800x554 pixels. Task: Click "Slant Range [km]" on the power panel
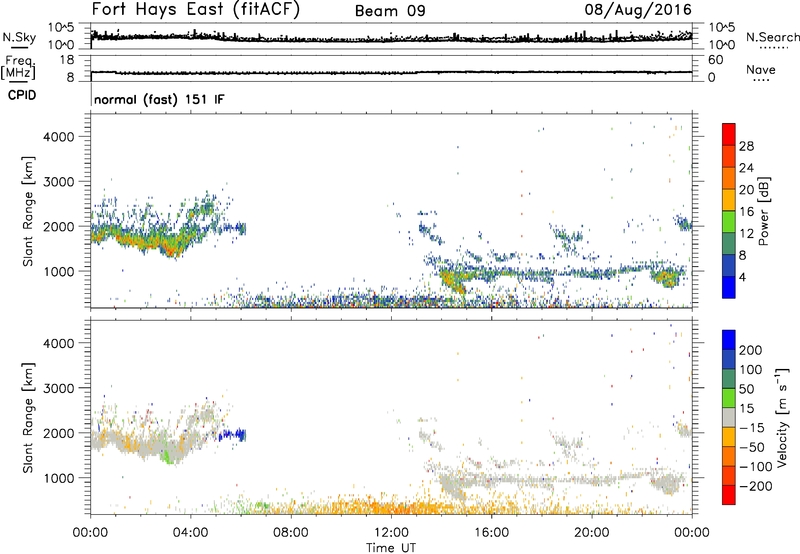click(28, 211)
